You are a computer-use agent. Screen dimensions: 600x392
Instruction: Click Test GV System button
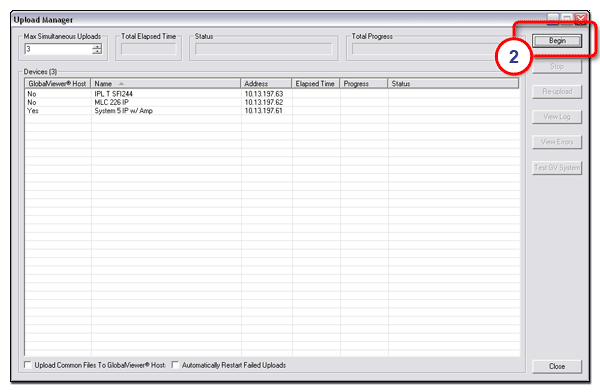pyautogui.click(x=557, y=168)
